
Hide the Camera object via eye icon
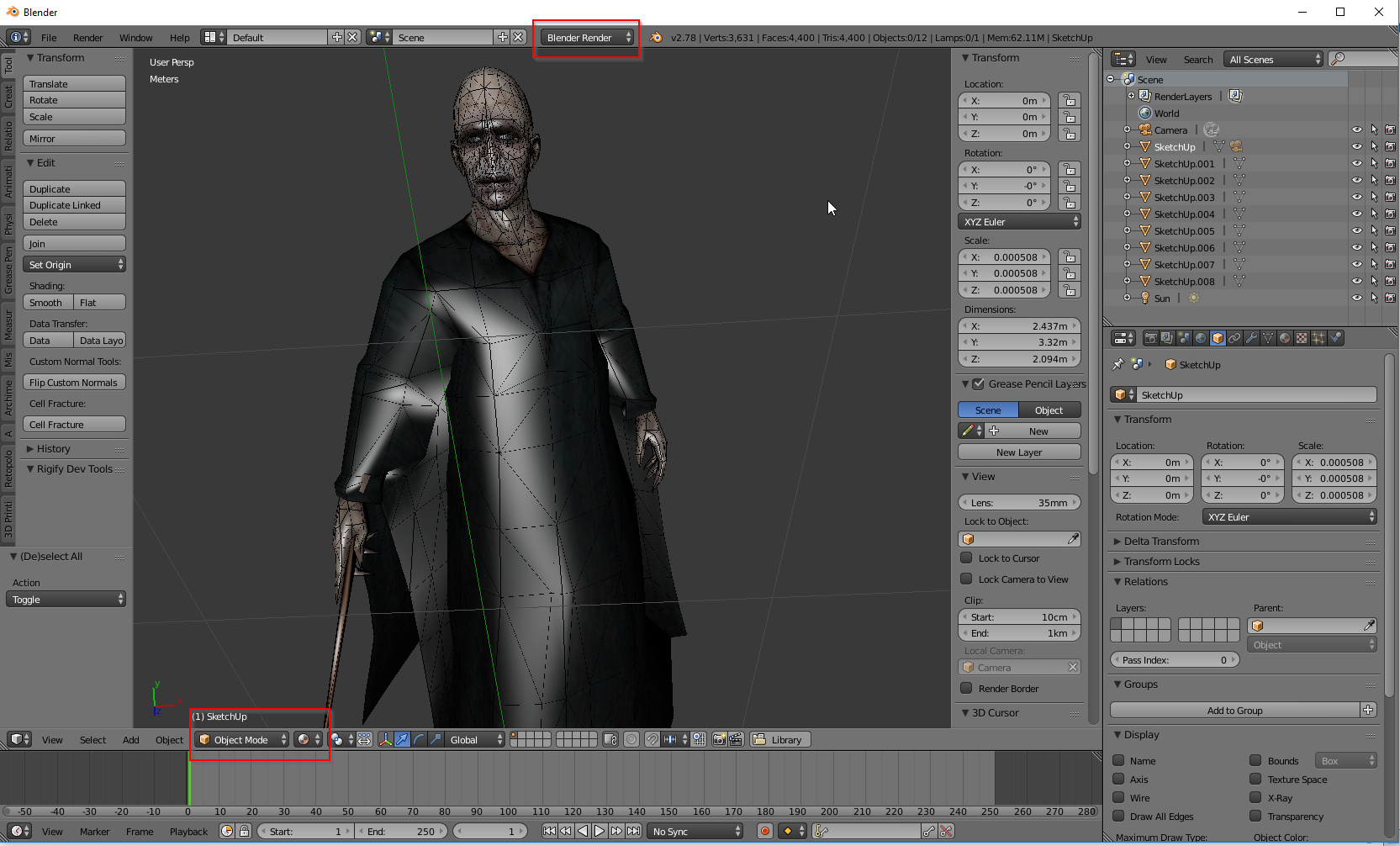[x=1356, y=130]
